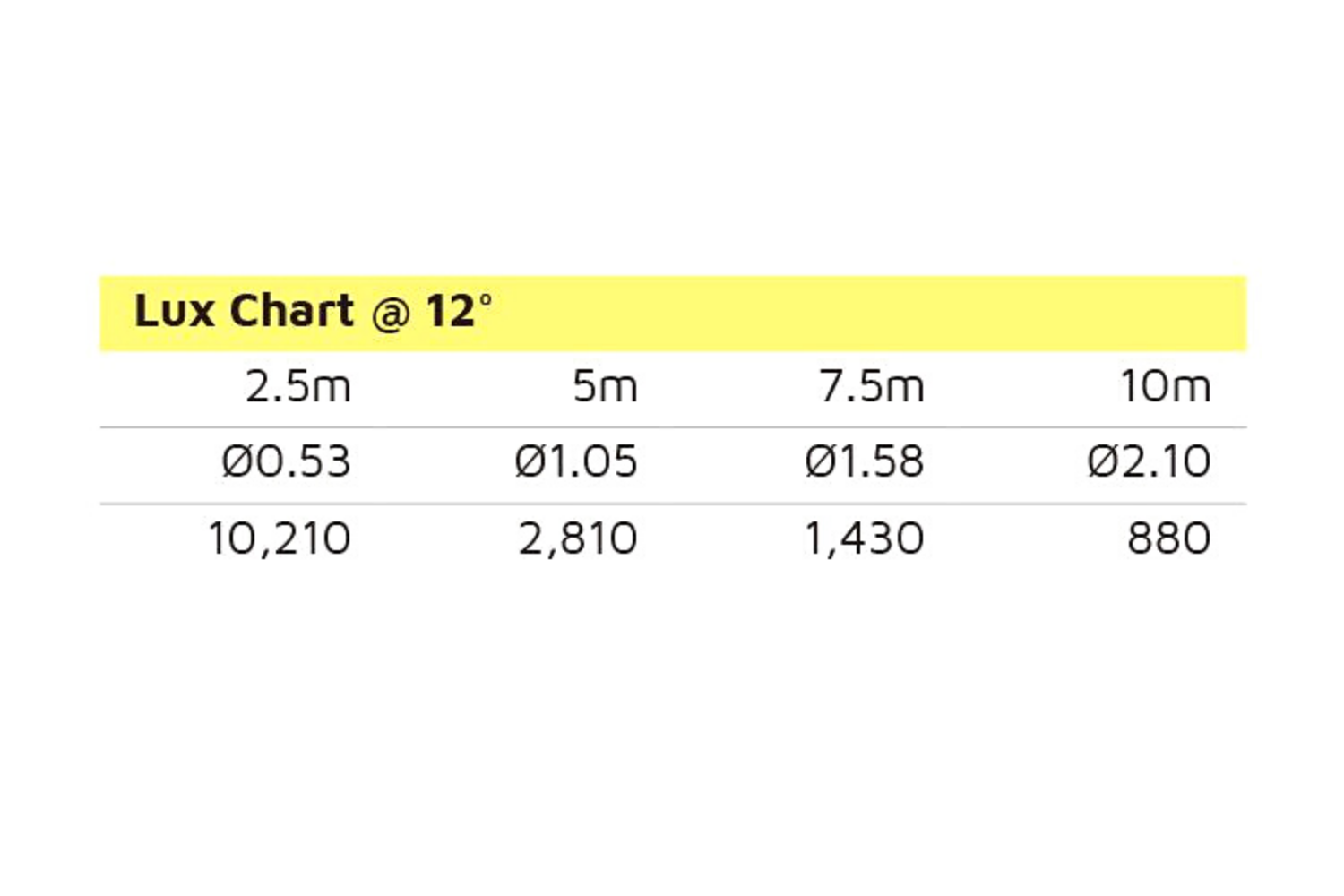Screen dimensions: 1344x896
Task: Click the number "12" in the title
Action: pos(450,312)
